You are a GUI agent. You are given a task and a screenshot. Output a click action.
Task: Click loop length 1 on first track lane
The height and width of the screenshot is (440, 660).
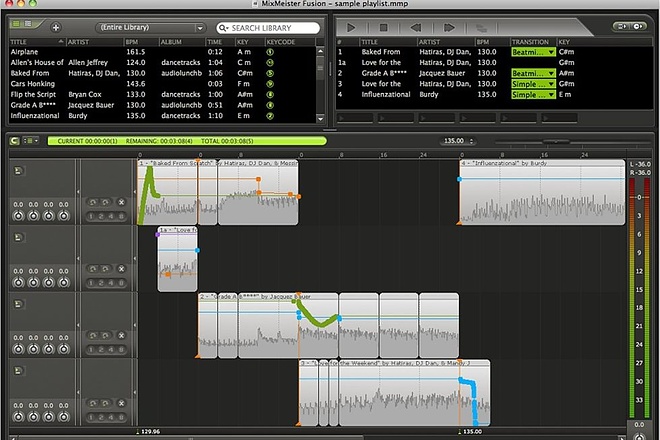pyautogui.click(x=91, y=216)
